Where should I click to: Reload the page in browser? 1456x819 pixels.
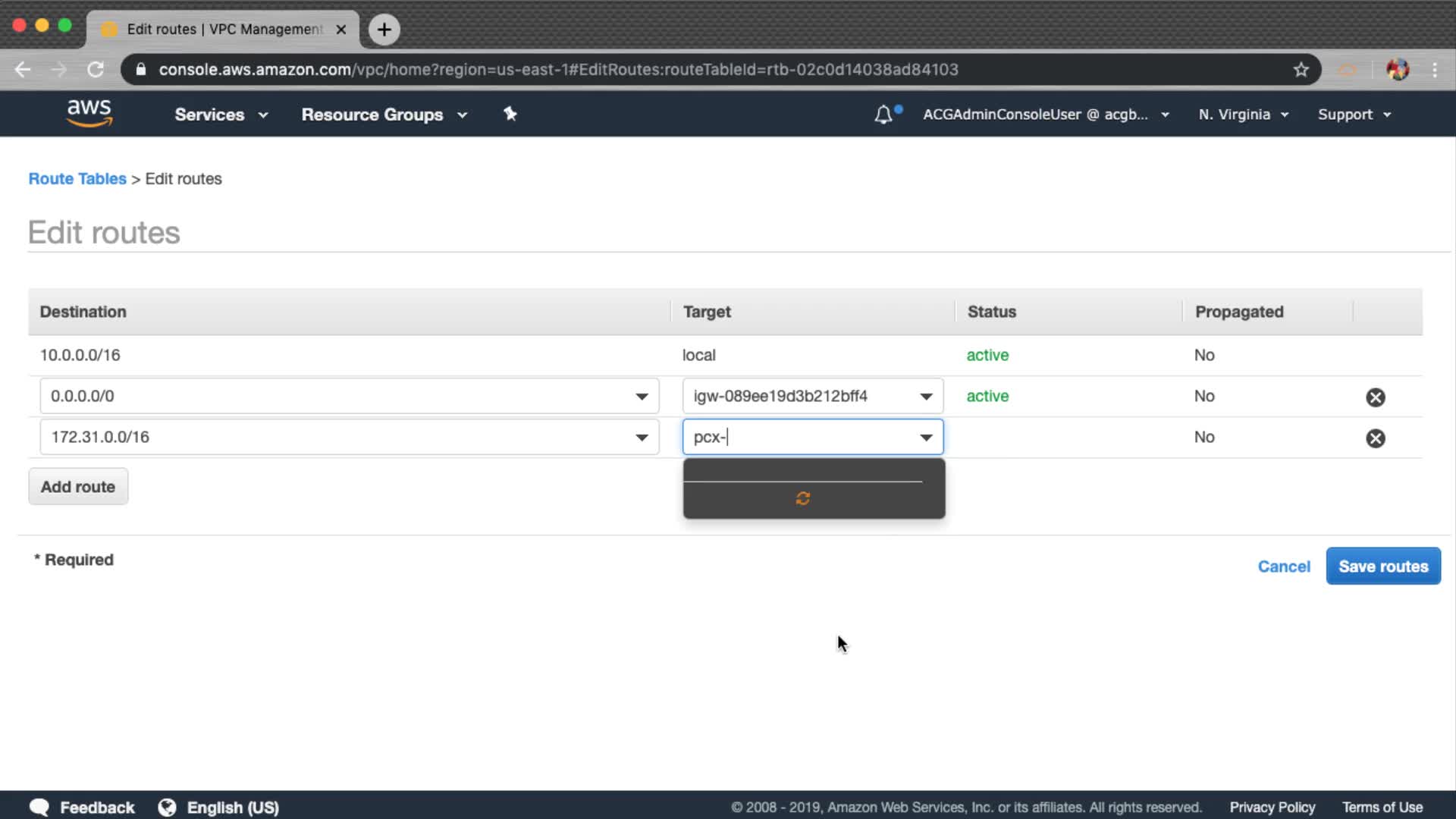coord(96,70)
